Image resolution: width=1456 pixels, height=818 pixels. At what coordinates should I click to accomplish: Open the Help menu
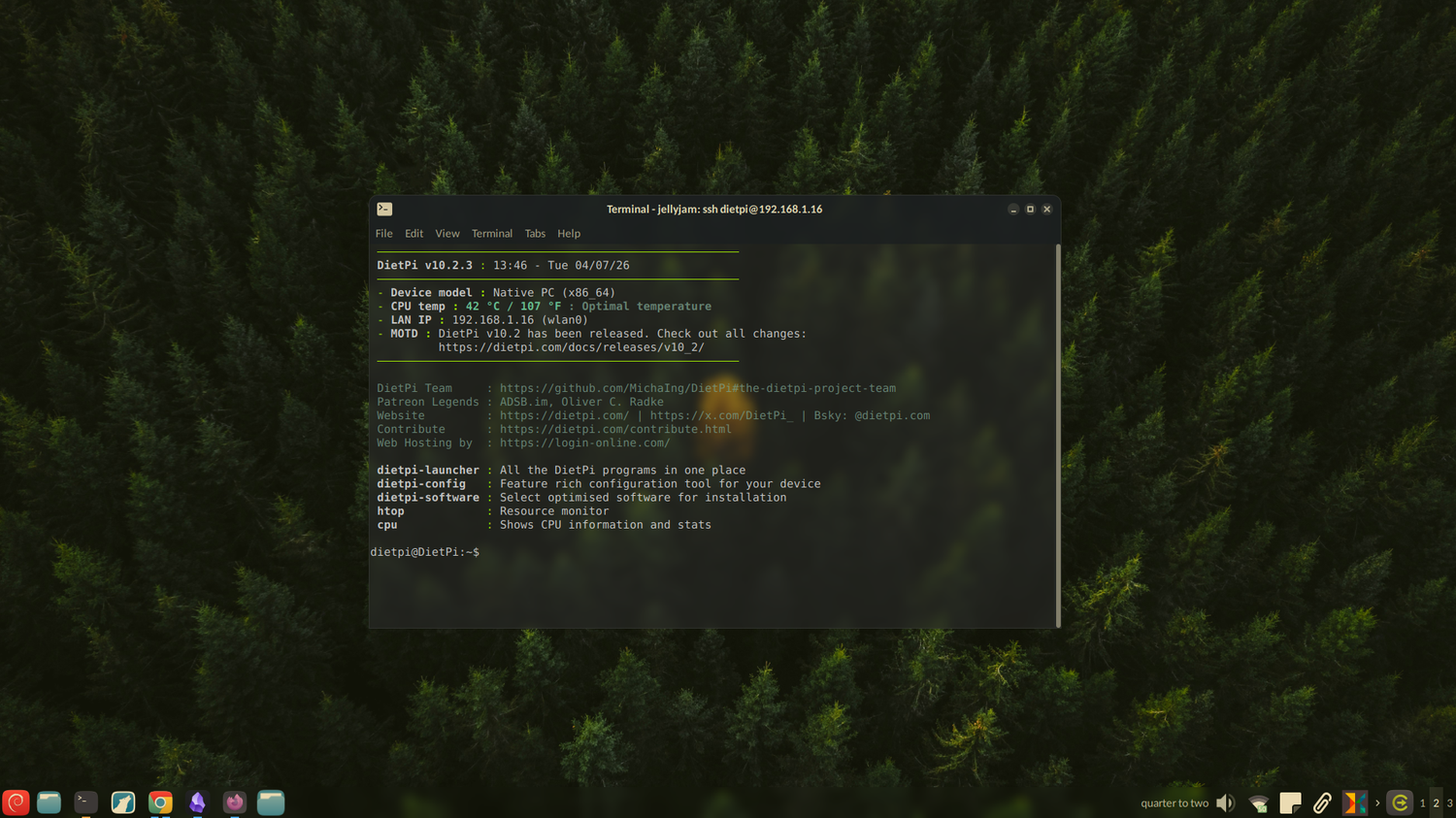point(569,234)
